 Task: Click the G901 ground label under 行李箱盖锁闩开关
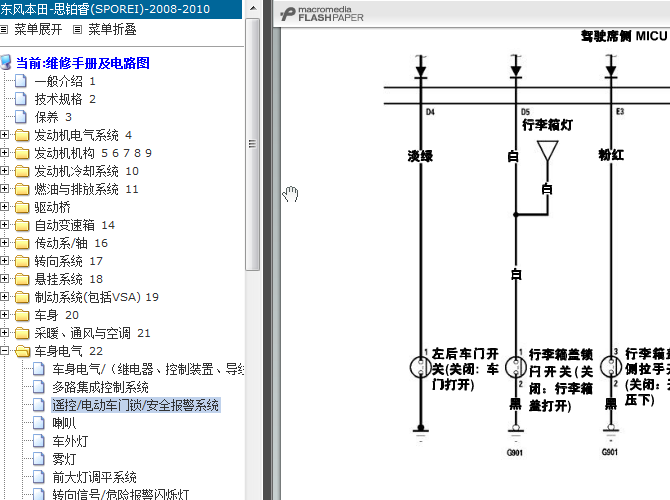pos(514,453)
